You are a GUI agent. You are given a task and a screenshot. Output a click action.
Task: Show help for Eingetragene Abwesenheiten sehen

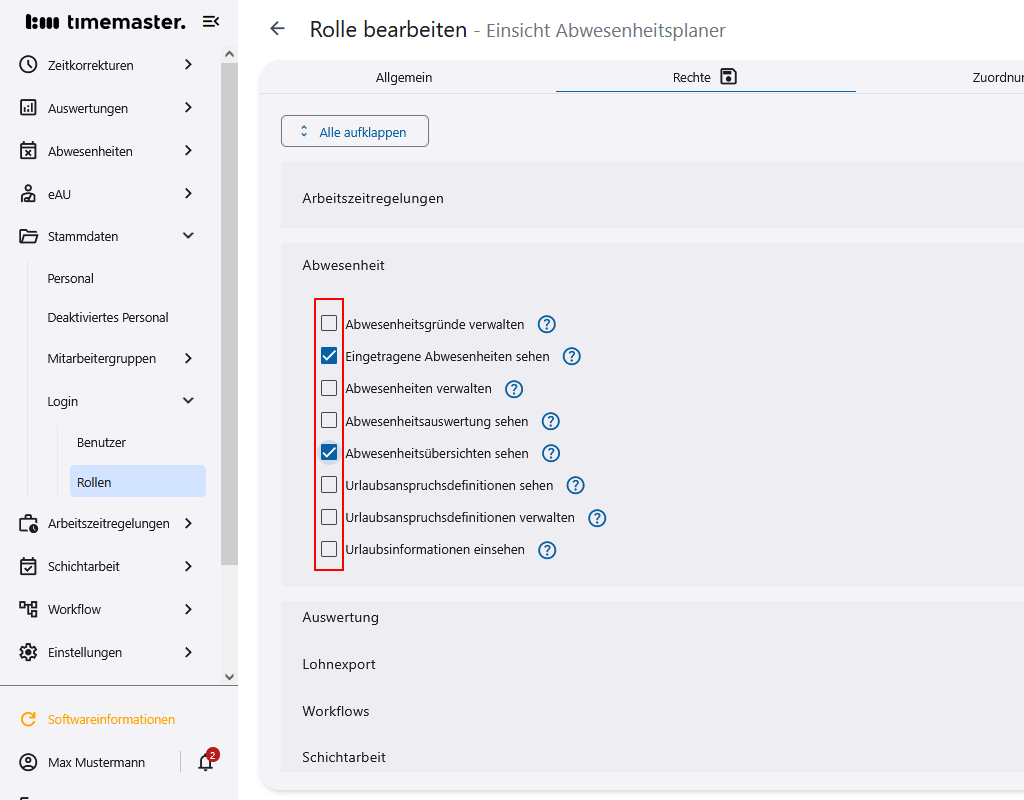(571, 356)
